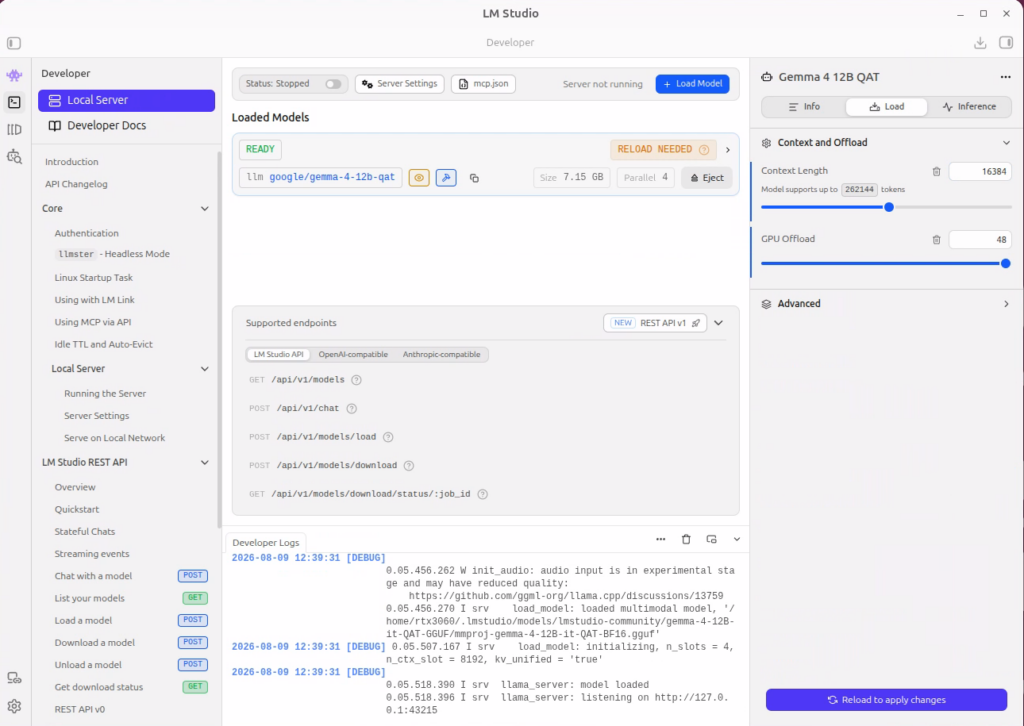
Task: Switch to the Inference tab
Action: [969, 106]
